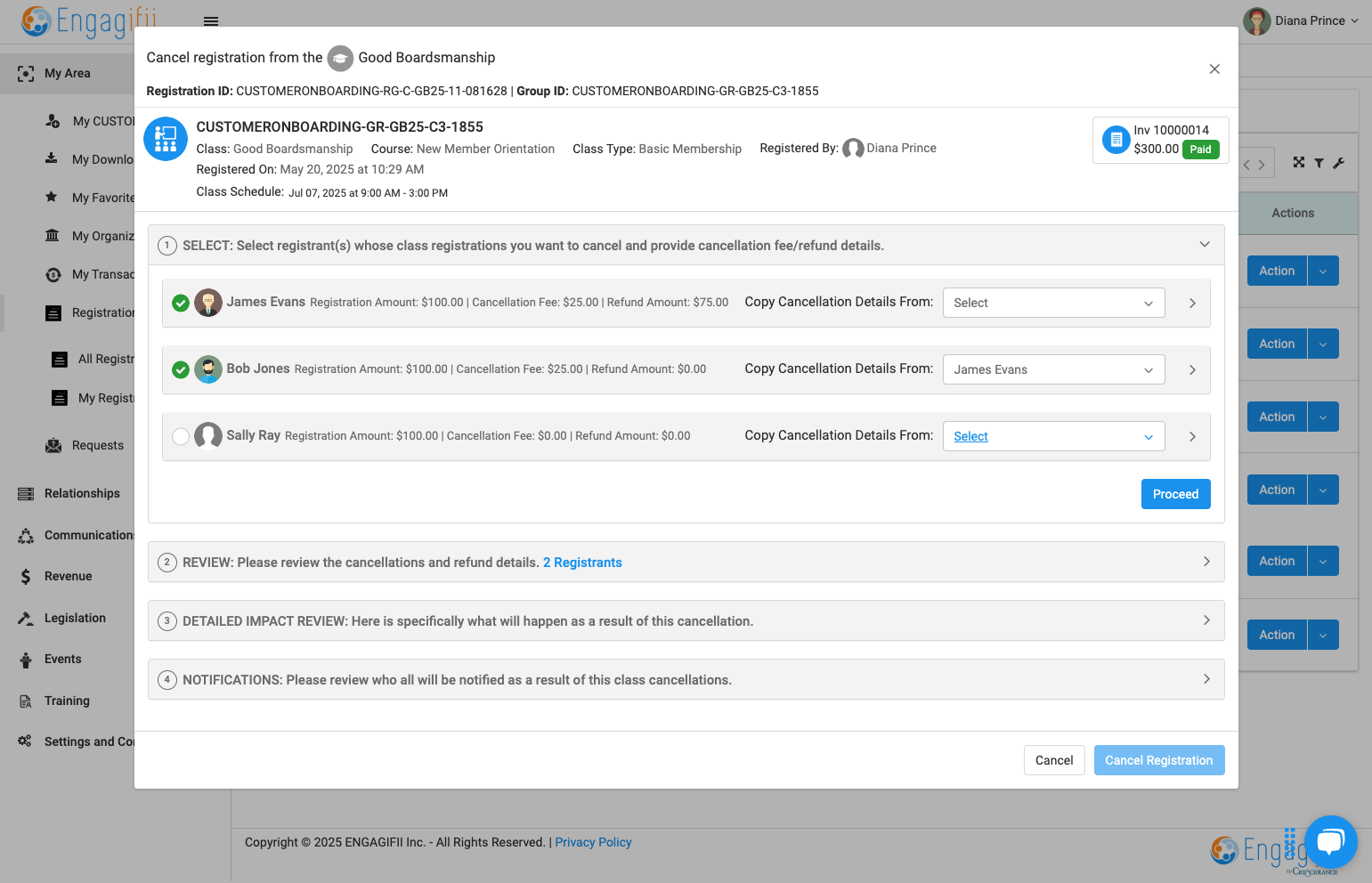Click the group registration class icon
1372x883 pixels.
click(166, 139)
